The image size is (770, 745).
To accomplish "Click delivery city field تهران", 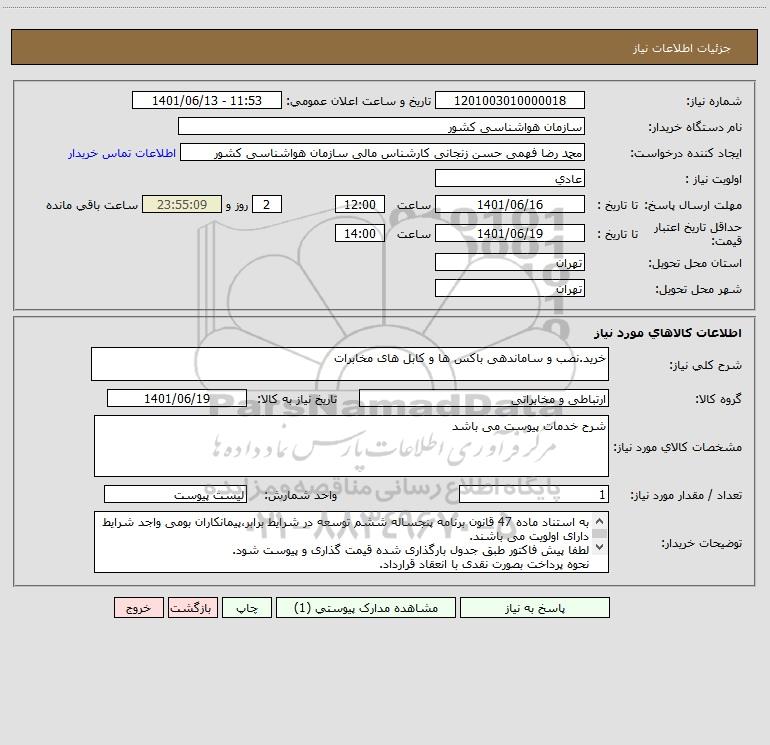I will (x=510, y=288).
